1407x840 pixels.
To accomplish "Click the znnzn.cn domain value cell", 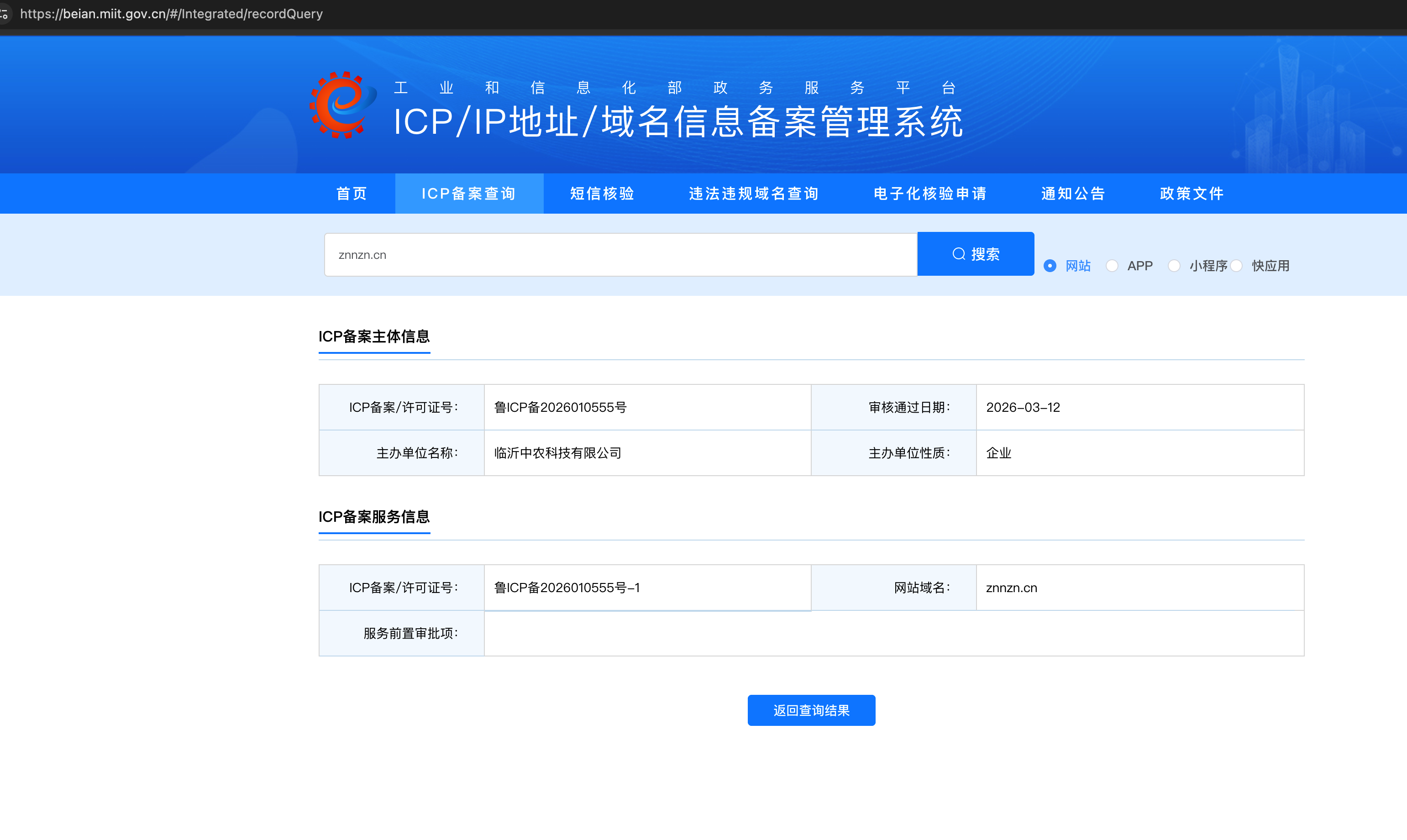I will [x=1011, y=588].
